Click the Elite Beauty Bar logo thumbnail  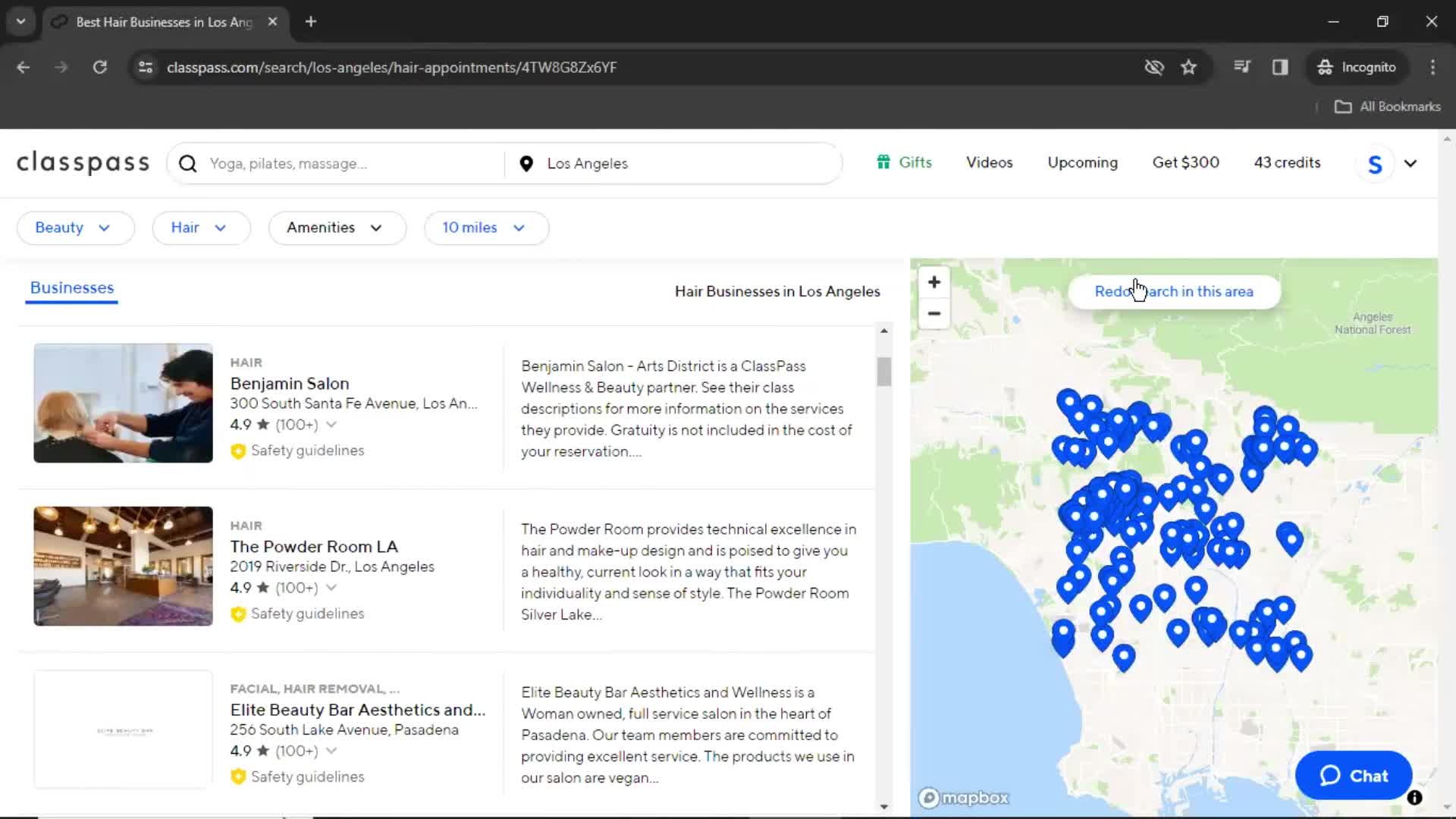(123, 730)
